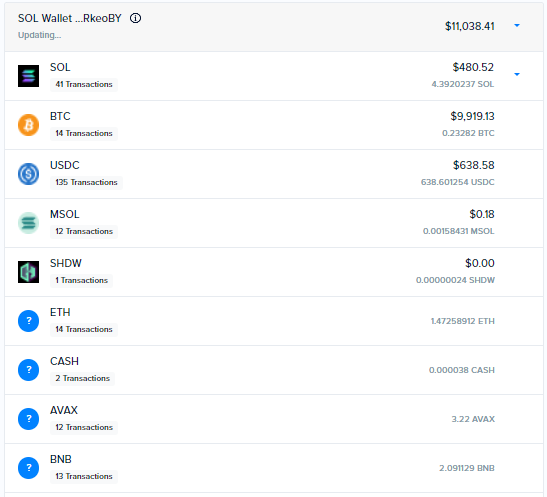Click the 3.22 AVAX balance
This screenshot has width=547, height=497.
(473, 419)
